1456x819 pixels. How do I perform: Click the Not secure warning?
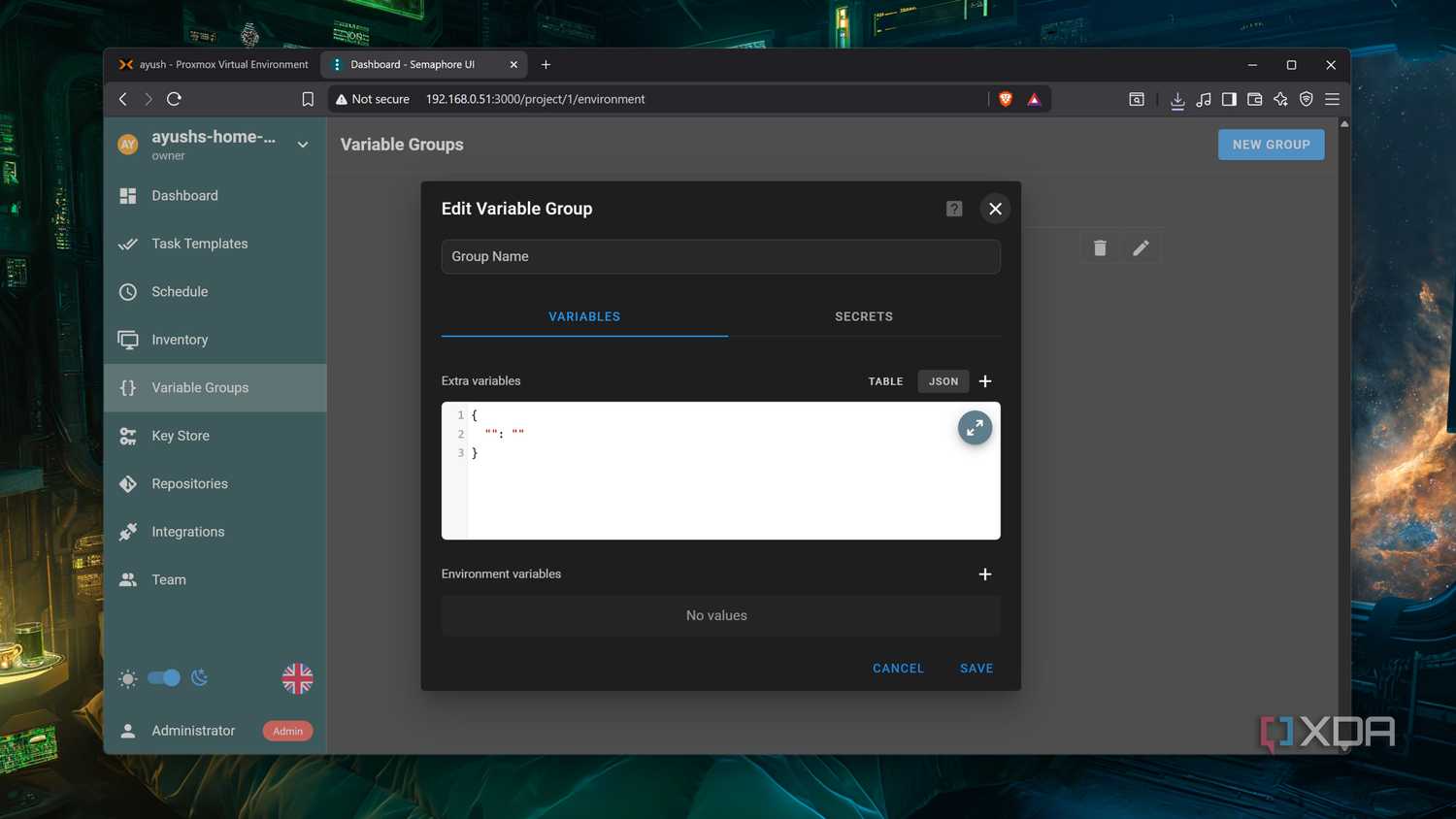point(373,99)
